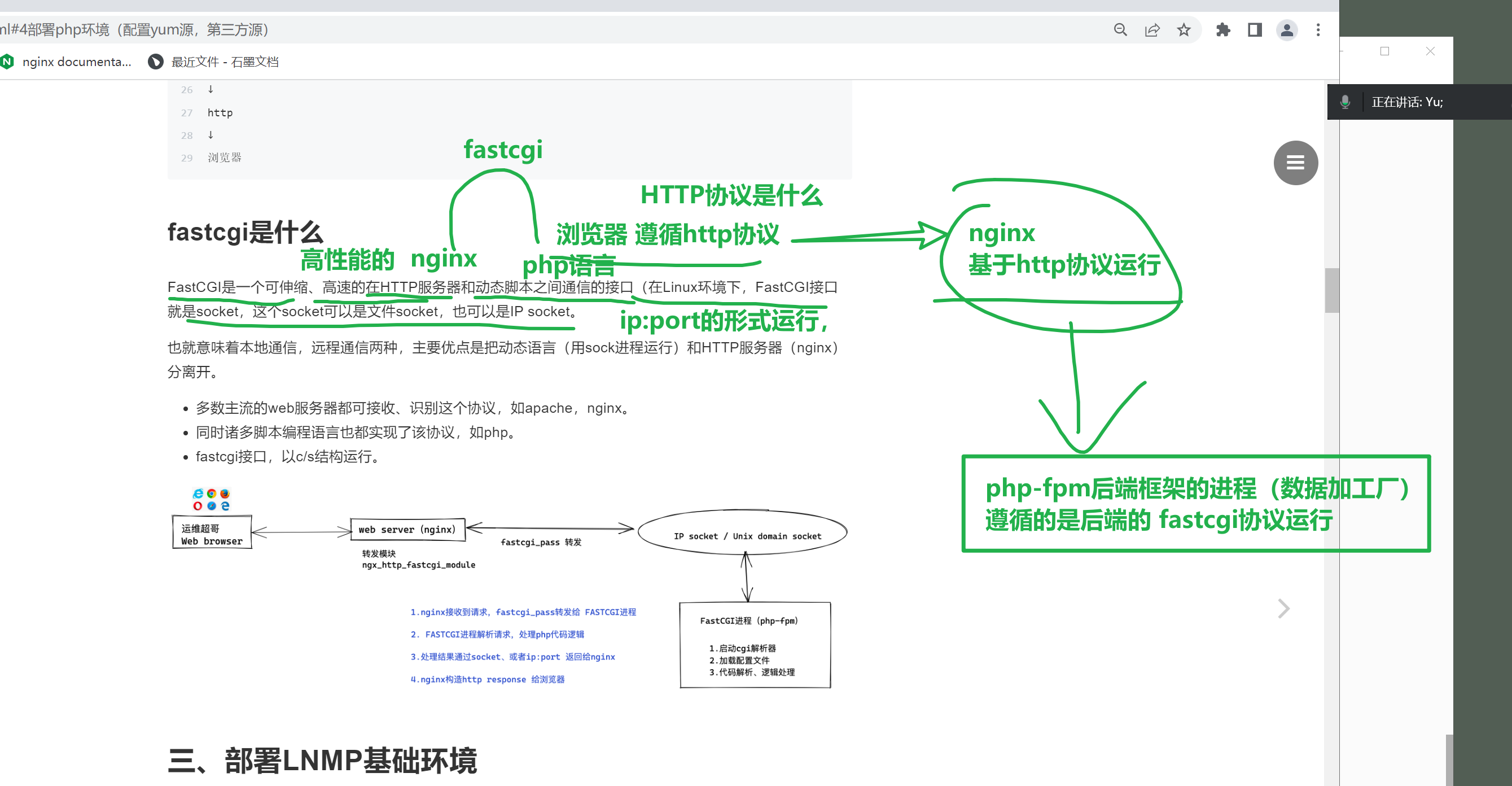The image size is (1512, 786).
Task: Click the heading "fastcgi是什么"
Action: [x=245, y=233]
